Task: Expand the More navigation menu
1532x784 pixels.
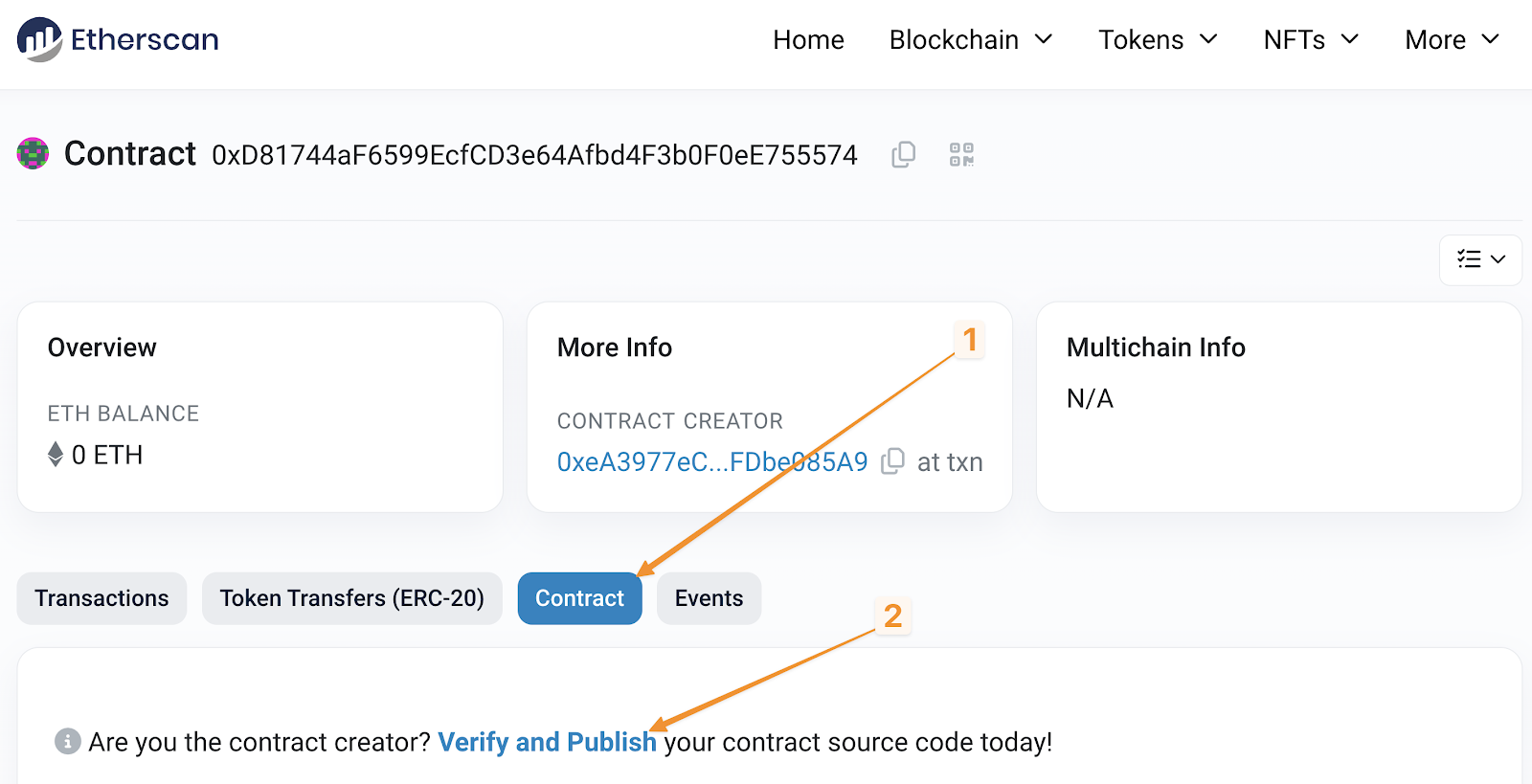Action: click(1451, 40)
